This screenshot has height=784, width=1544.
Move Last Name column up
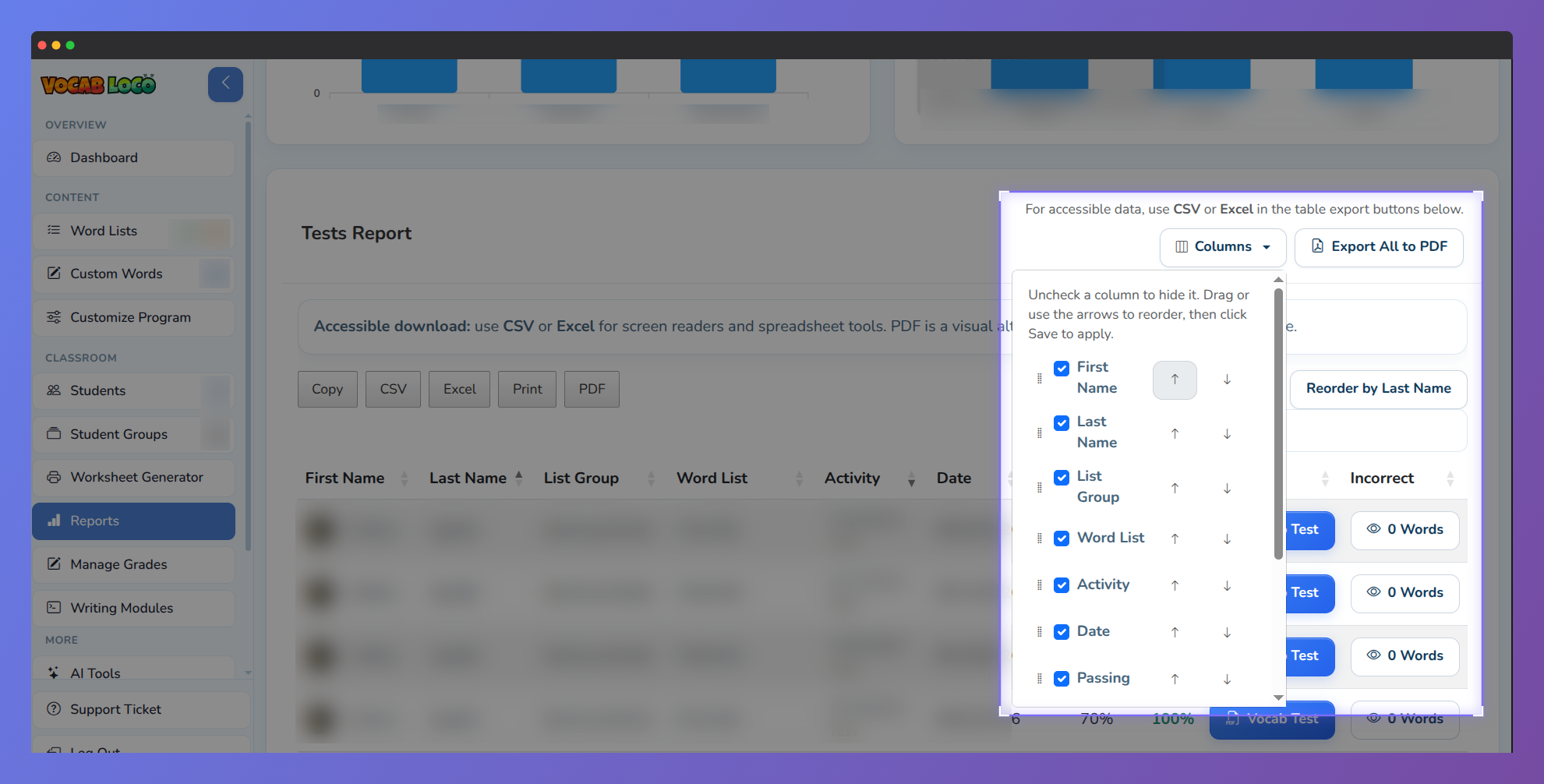[x=1175, y=434]
